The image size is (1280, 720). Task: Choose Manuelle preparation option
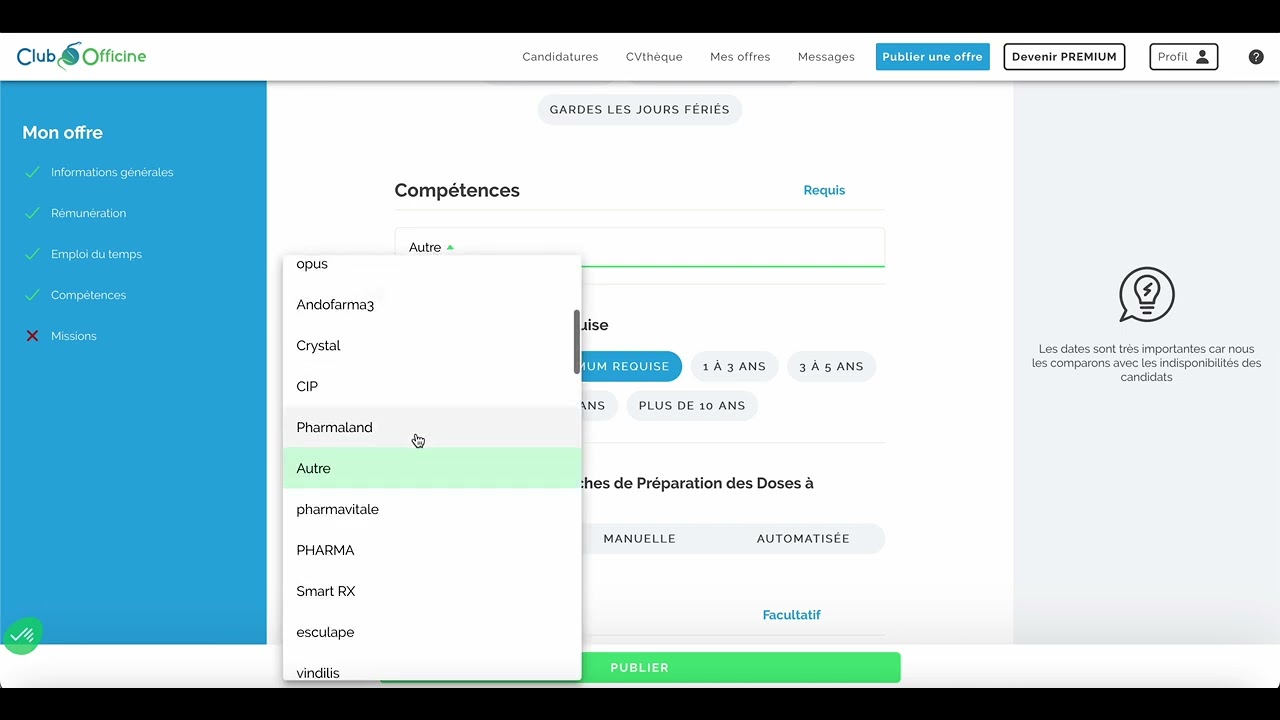point(640,539)
